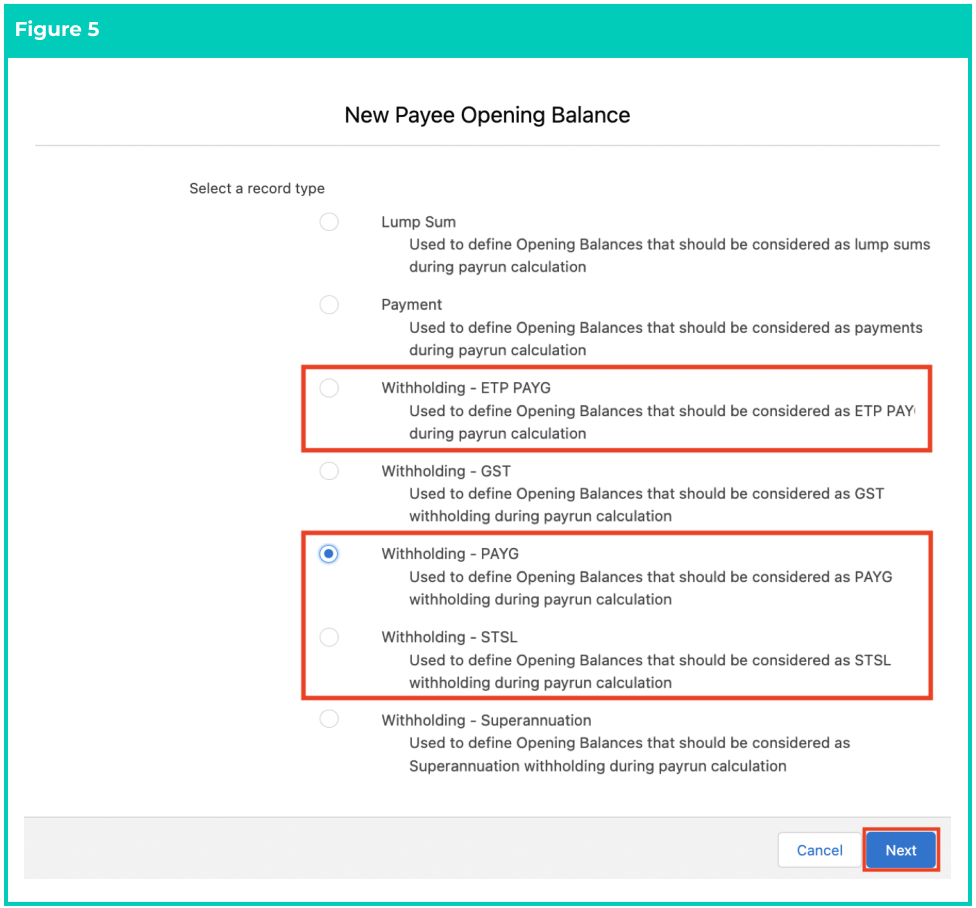The height and width of the screenshot is (908, 976).
Task: Choose Withholding - GST radio button
Action: coord(329,470)
